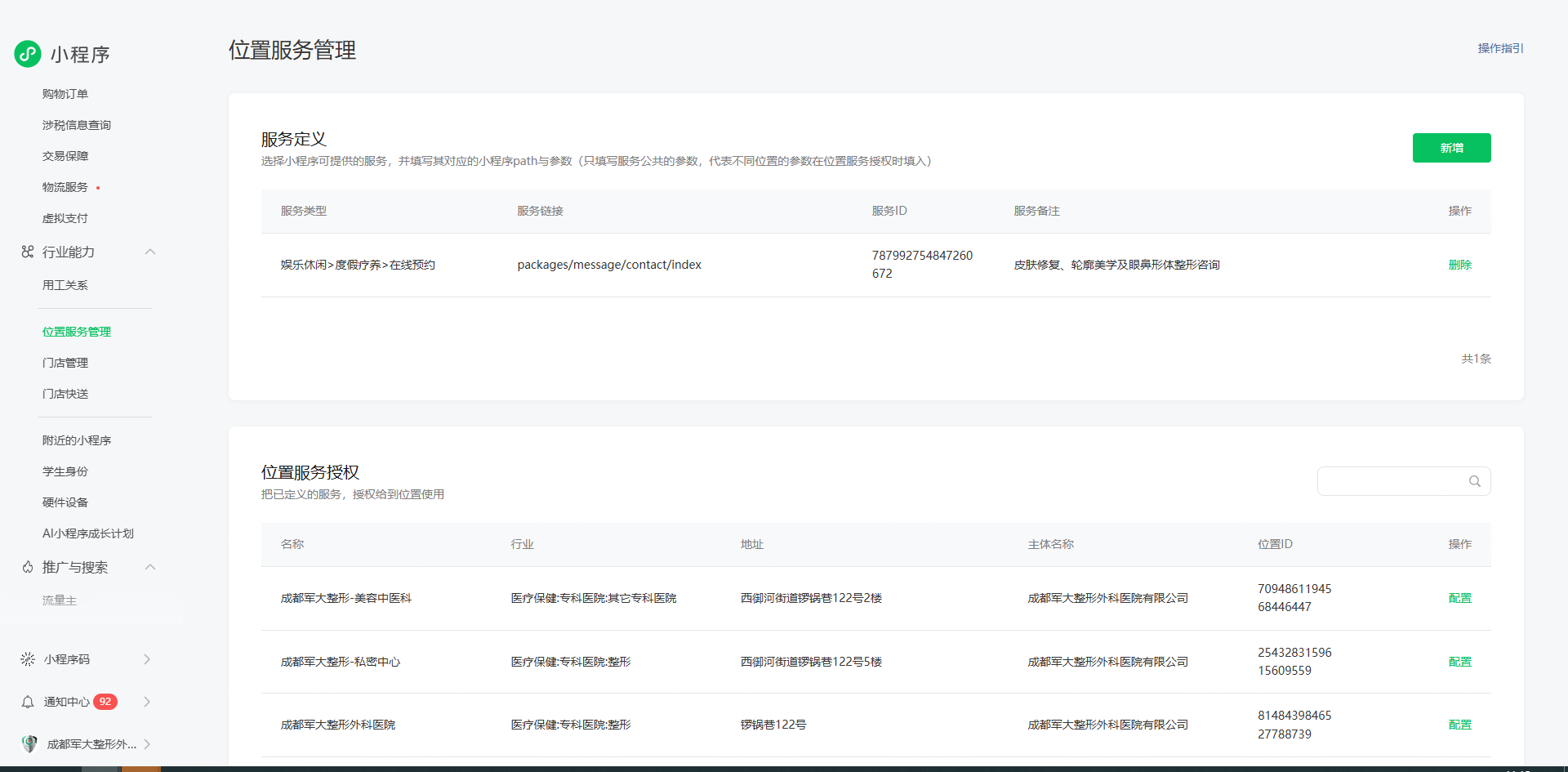Open 用工关系 menu item
Image resolution: width=1568 pixels, height=772 pixels.
coord(65,285)
